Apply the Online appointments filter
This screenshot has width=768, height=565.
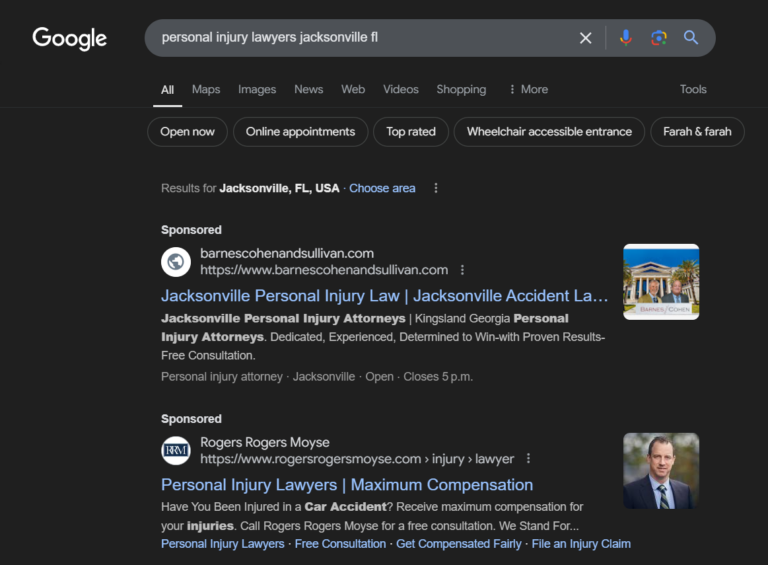(x=300, y=132)
